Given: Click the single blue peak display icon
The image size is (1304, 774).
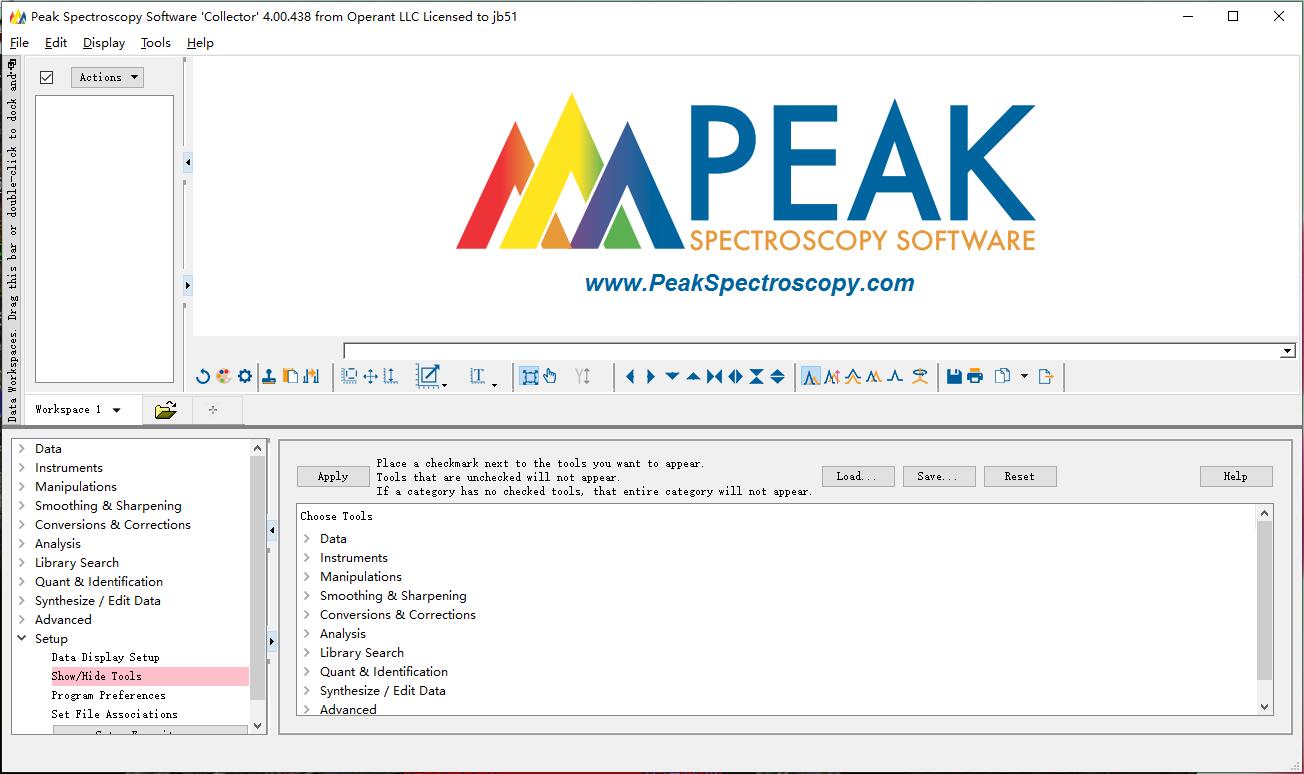Looking at the screenshot, I should 895,376.
